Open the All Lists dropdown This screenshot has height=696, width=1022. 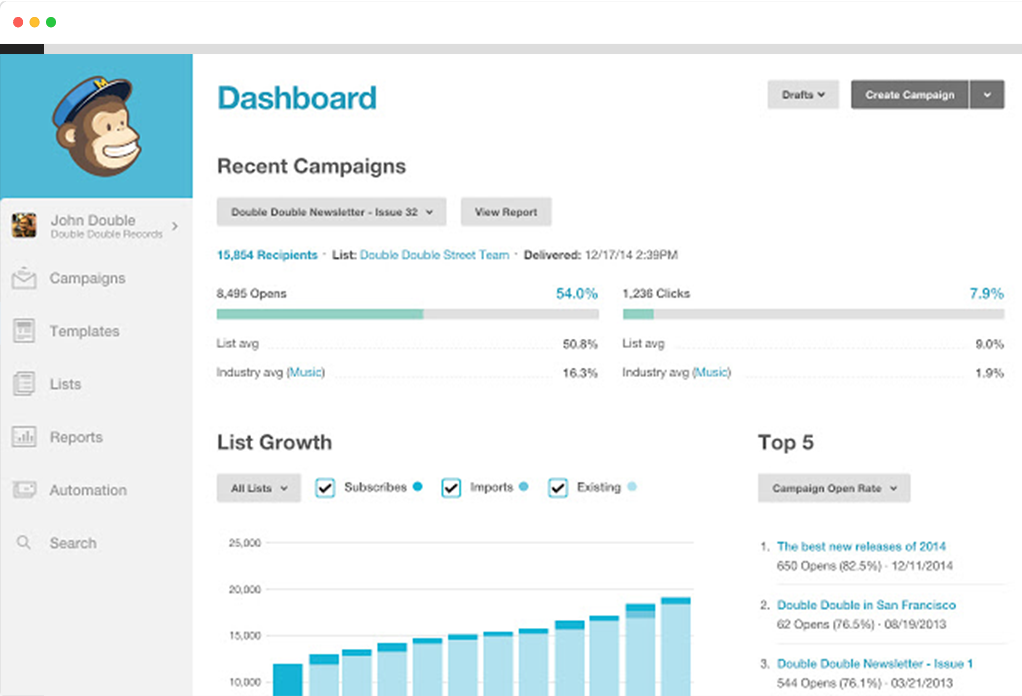point(259,488)
